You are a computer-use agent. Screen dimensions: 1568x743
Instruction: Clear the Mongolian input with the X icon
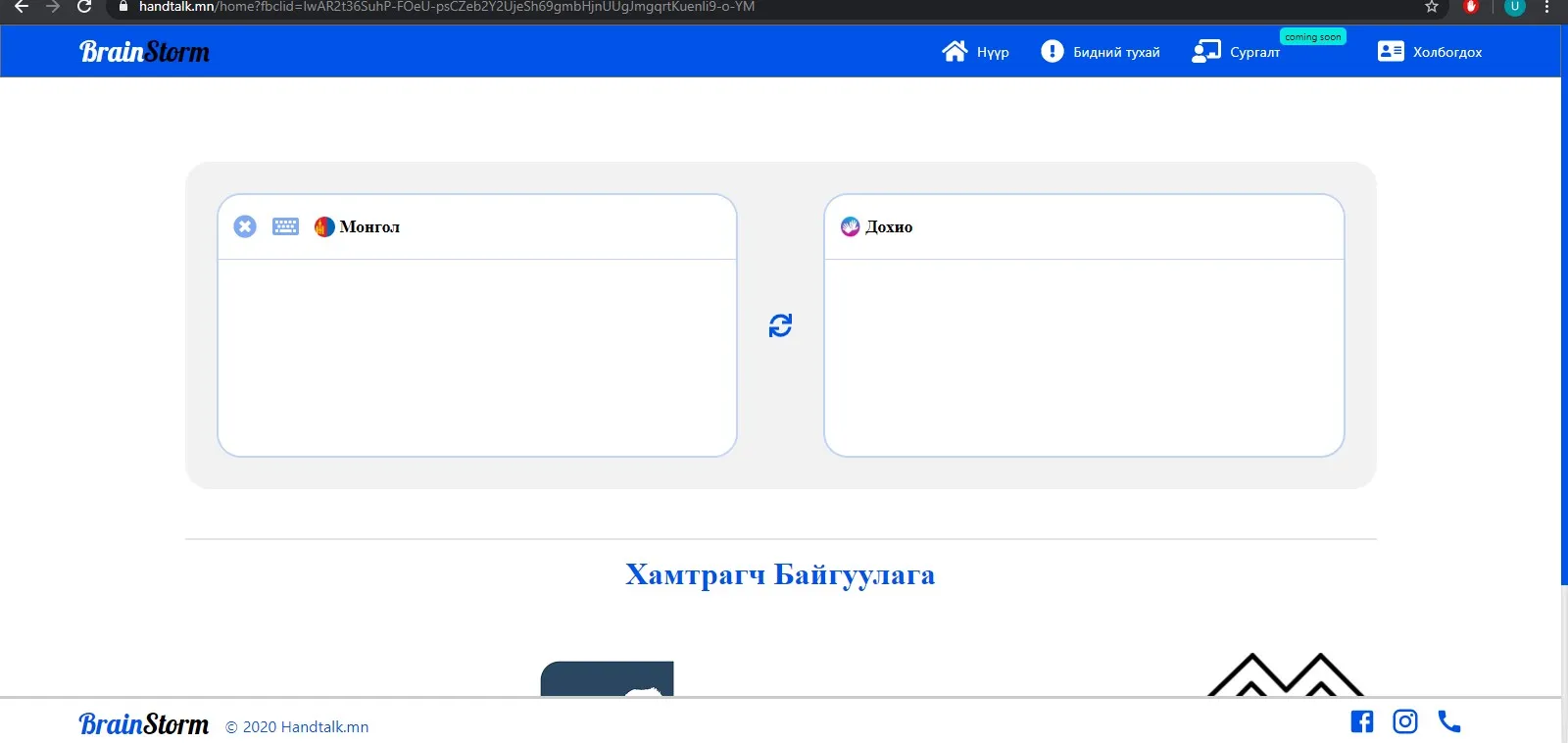(x=245, y=226)
